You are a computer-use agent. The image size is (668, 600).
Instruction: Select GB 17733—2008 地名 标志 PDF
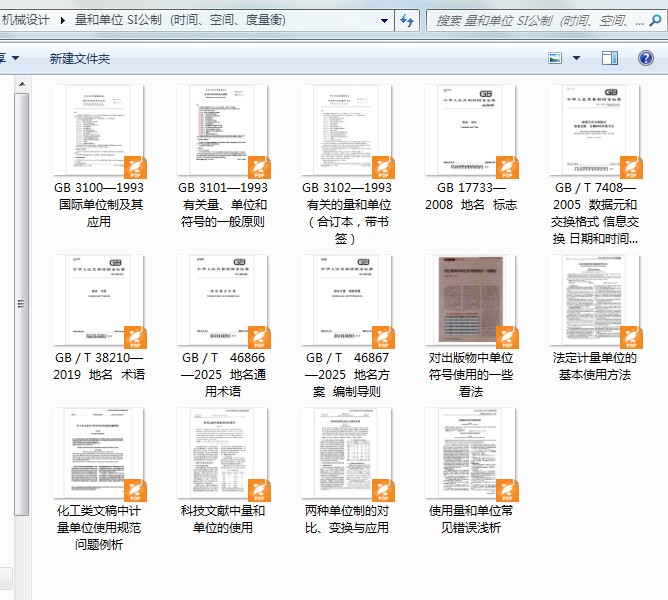tap(471, 148)
